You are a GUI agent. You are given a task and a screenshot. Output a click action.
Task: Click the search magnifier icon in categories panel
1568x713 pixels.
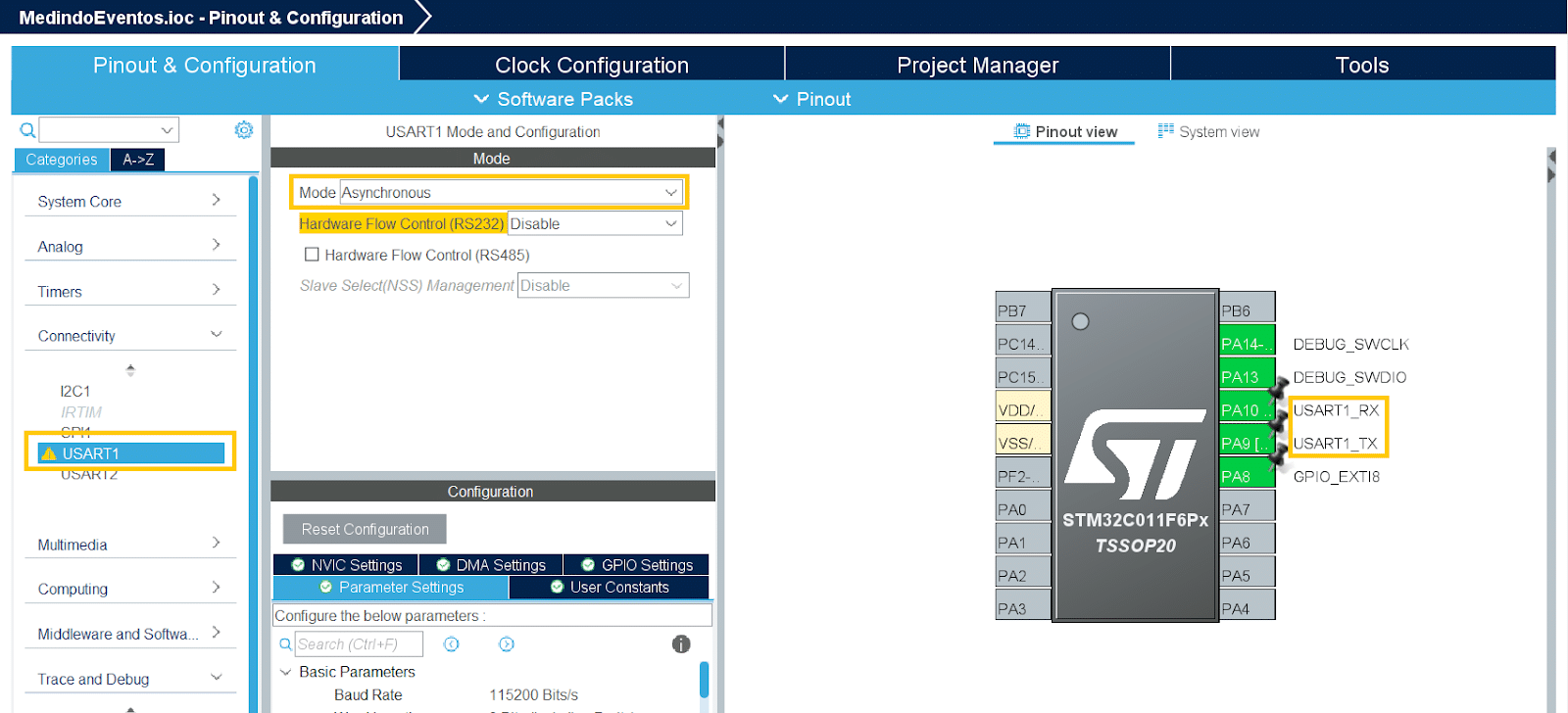(x=27, y=130)
